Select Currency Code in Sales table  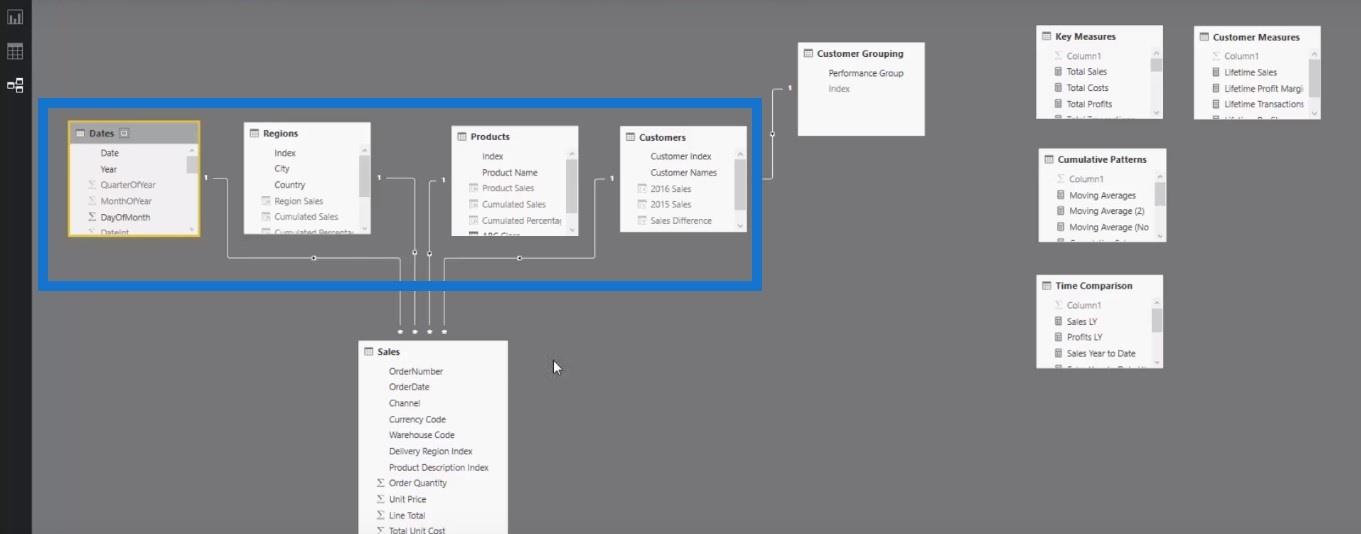(418, 419)
